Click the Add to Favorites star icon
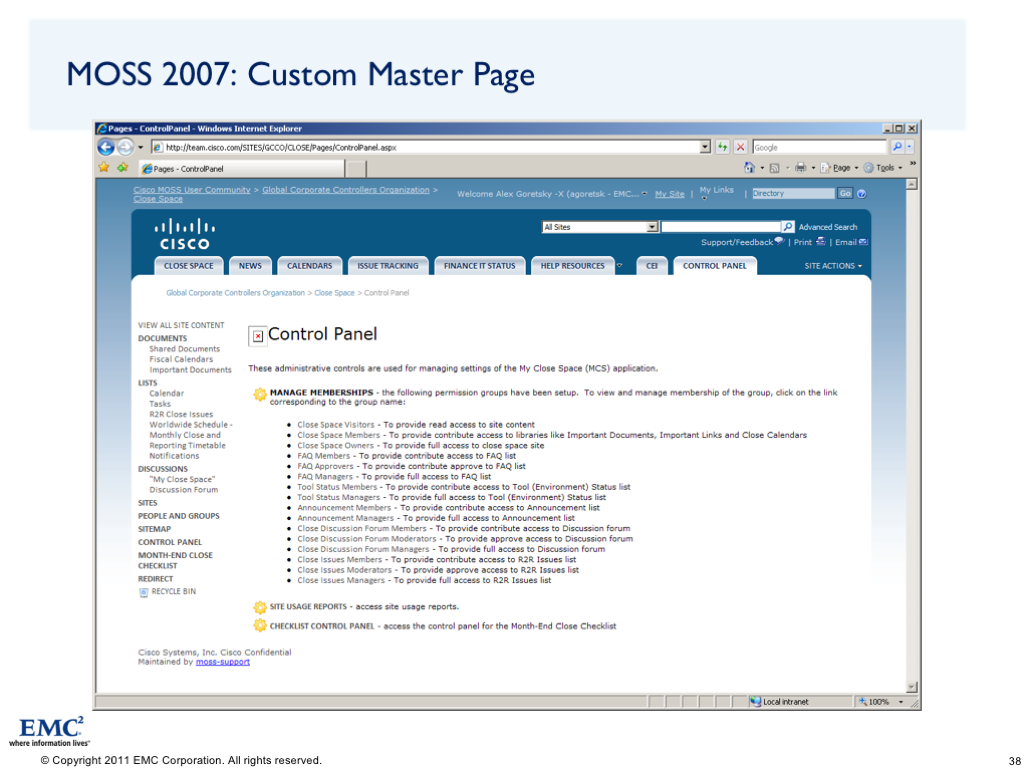 click(123, 168)
